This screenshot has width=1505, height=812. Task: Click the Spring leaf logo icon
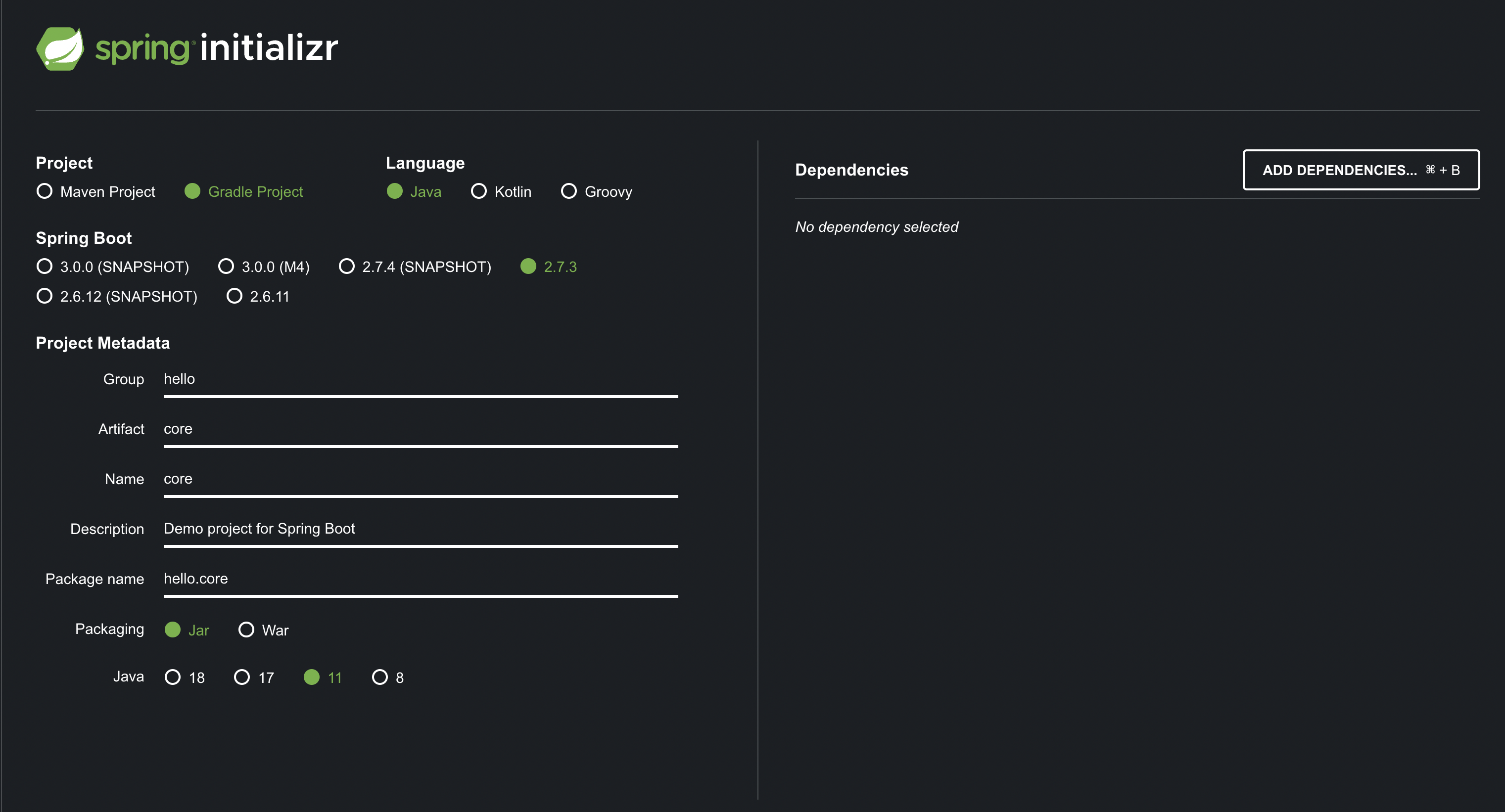tap(60, 48)
